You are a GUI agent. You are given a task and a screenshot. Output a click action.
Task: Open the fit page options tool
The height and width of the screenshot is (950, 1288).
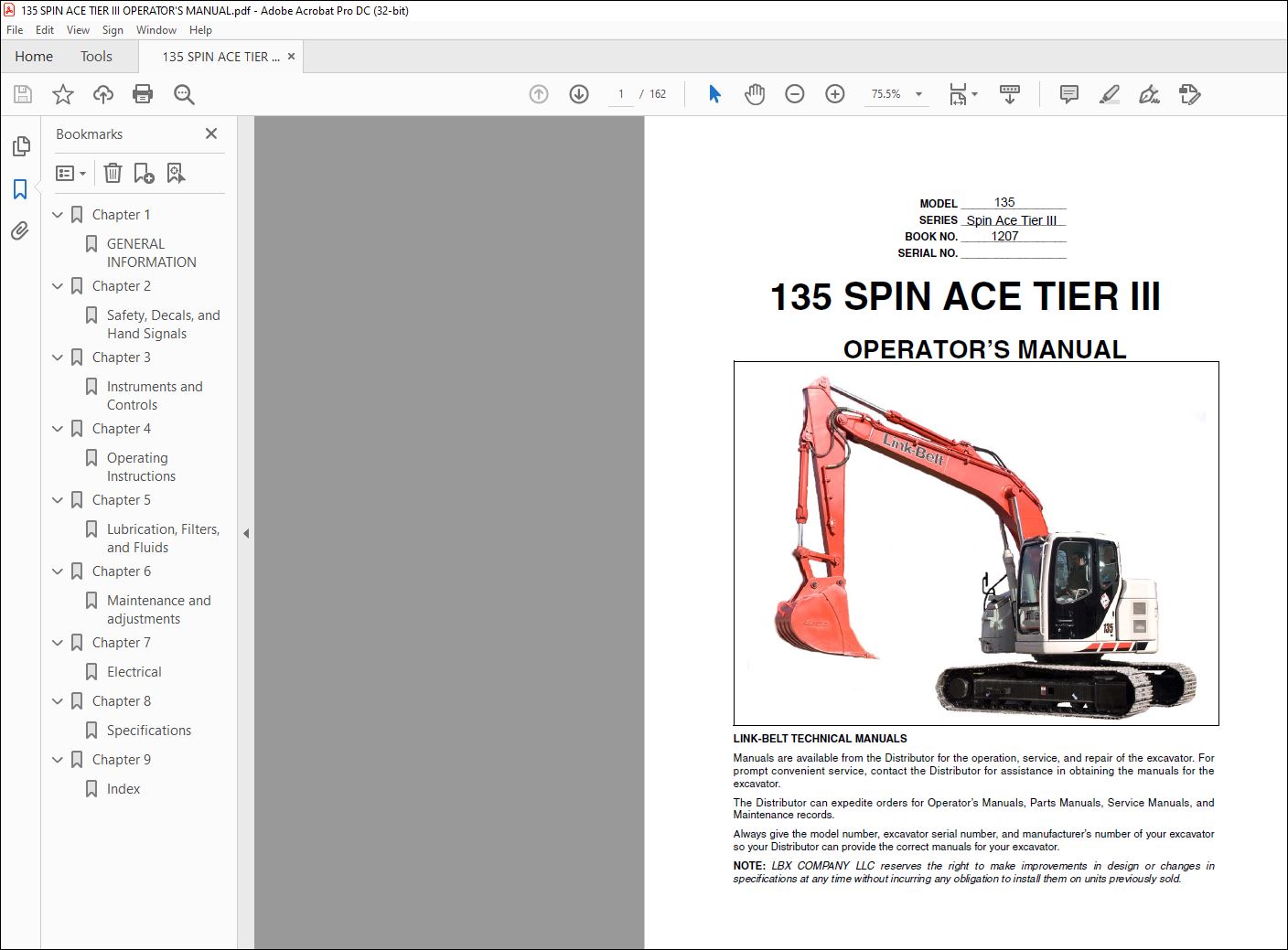[962, 94]
